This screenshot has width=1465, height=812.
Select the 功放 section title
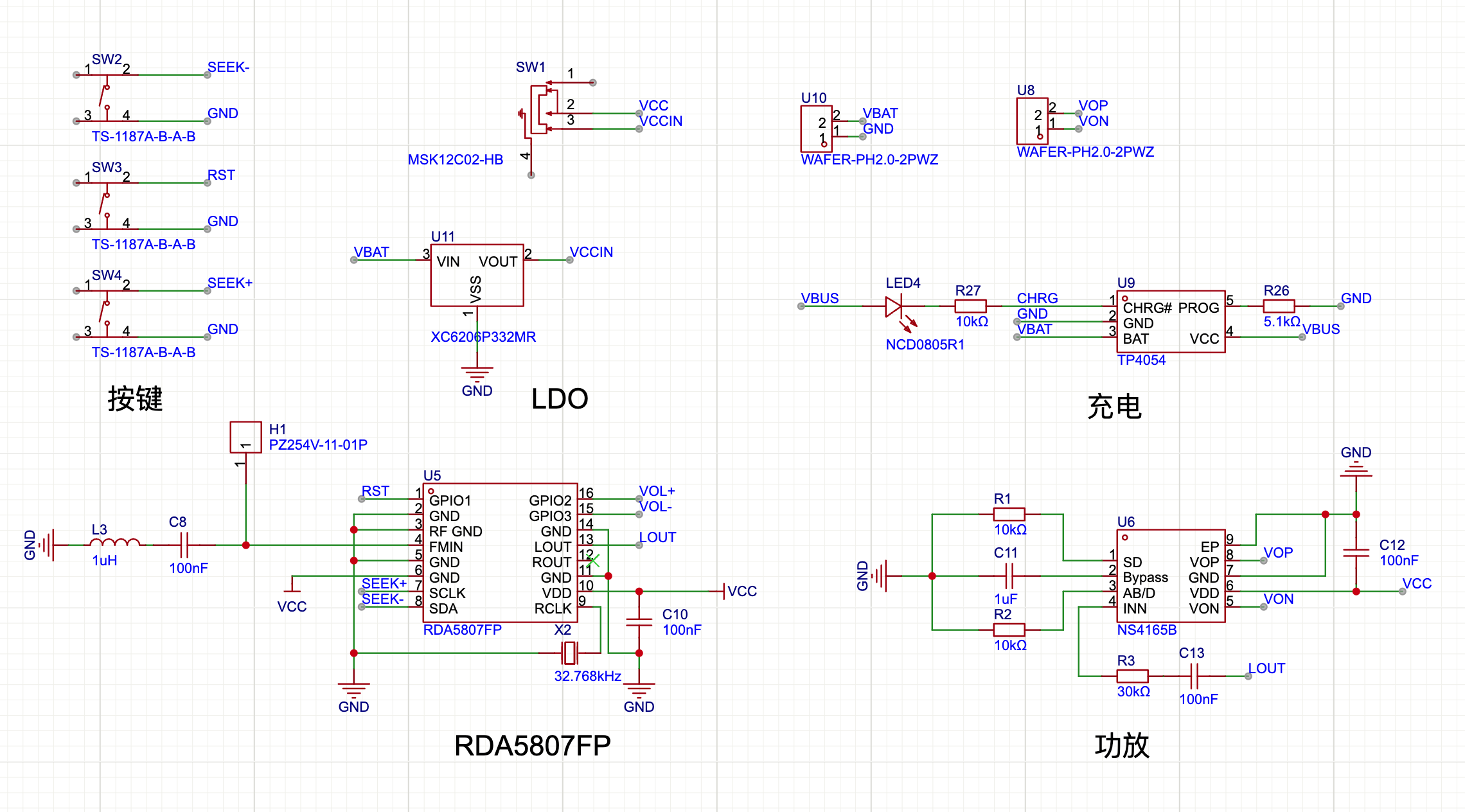1122,746
